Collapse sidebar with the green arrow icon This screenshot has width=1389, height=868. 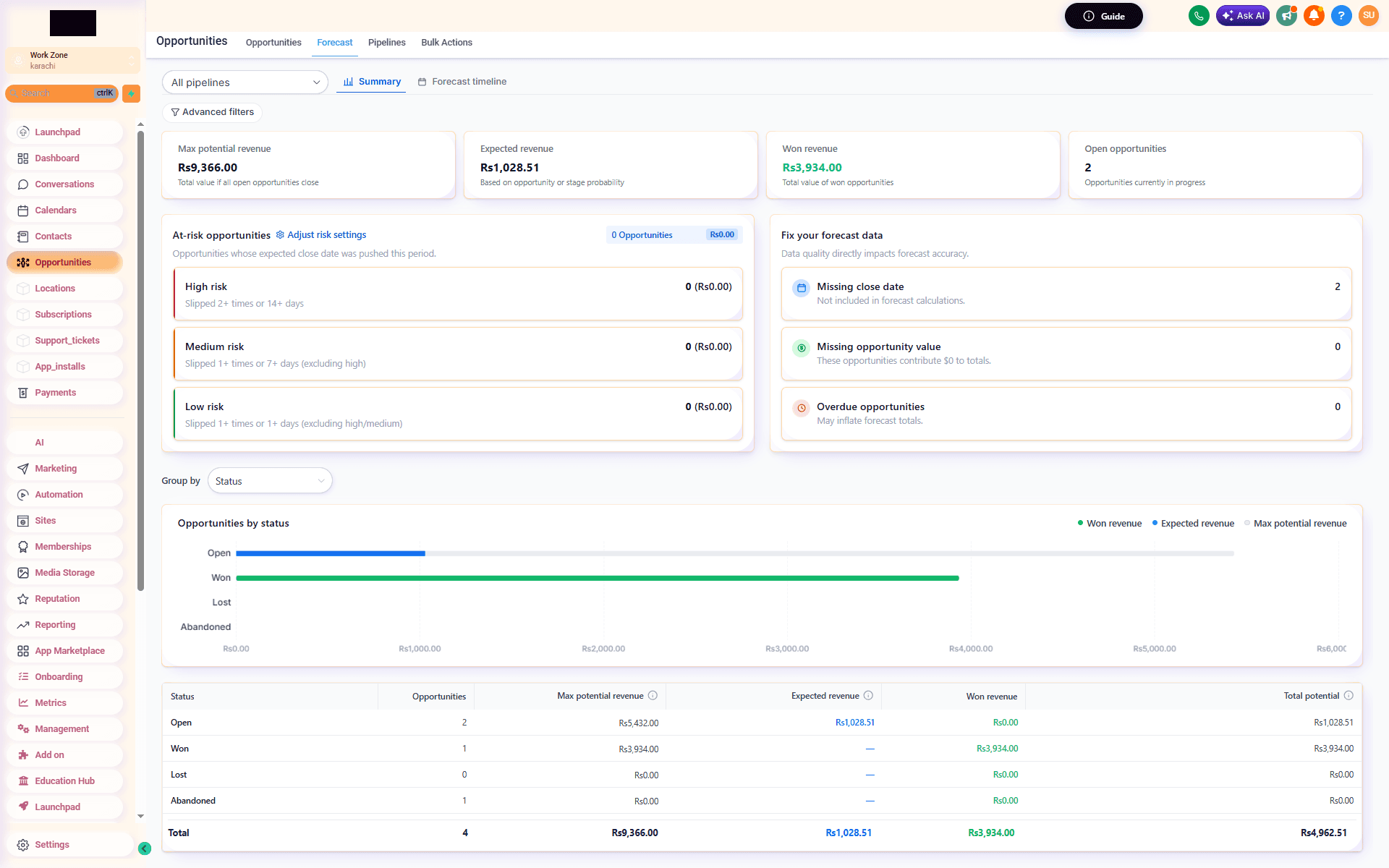(145, 848)
